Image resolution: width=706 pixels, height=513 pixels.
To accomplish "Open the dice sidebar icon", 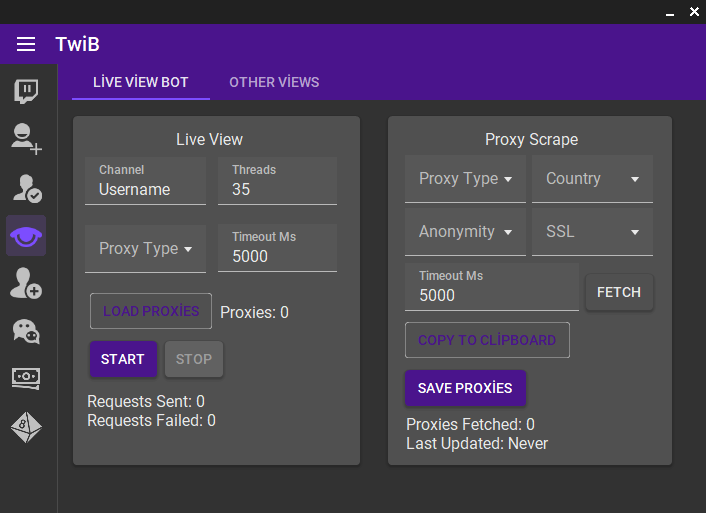I will 26,427.
